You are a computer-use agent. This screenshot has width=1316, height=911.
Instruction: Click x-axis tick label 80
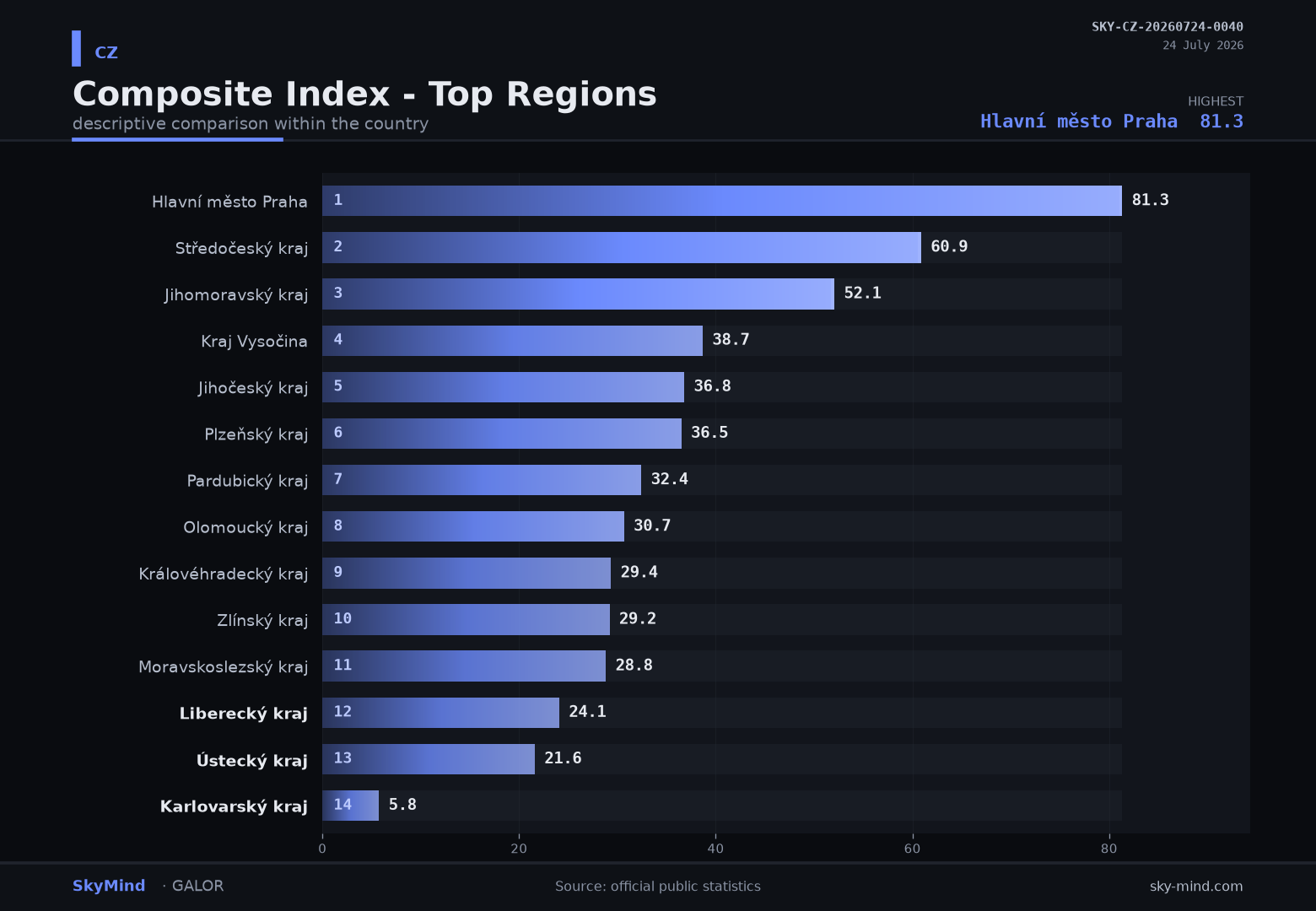tap(1108, 849)
